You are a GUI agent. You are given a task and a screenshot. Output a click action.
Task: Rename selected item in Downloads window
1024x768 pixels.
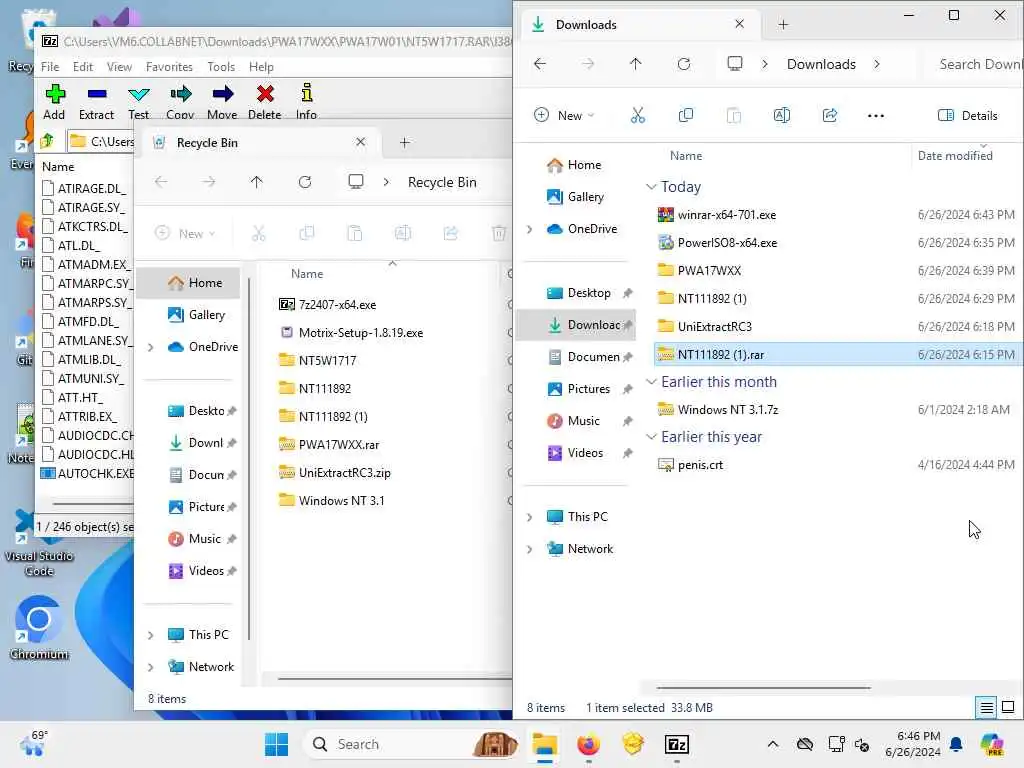click(782, 116)
